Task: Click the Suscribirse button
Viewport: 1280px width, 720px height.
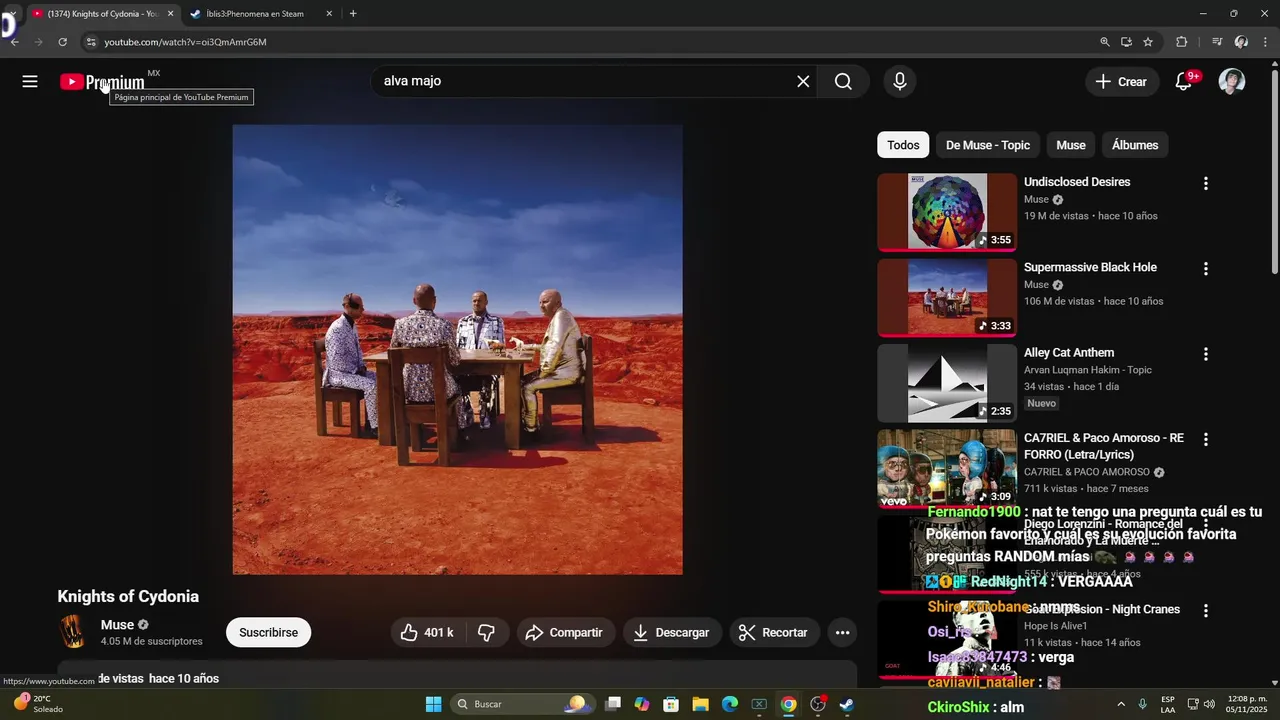Action: pyautogui.click(x=268, y=632)
